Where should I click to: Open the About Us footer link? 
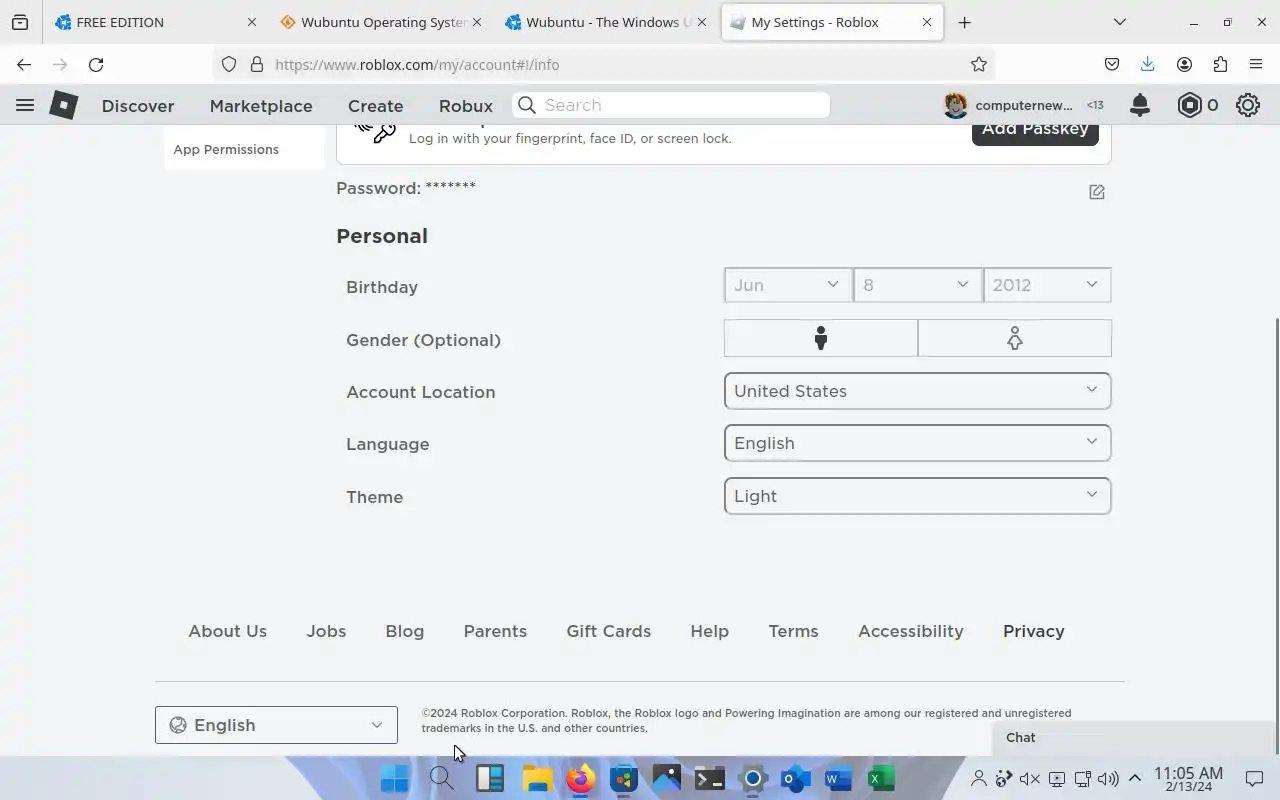pyautogui.click(x=228, y=631)
